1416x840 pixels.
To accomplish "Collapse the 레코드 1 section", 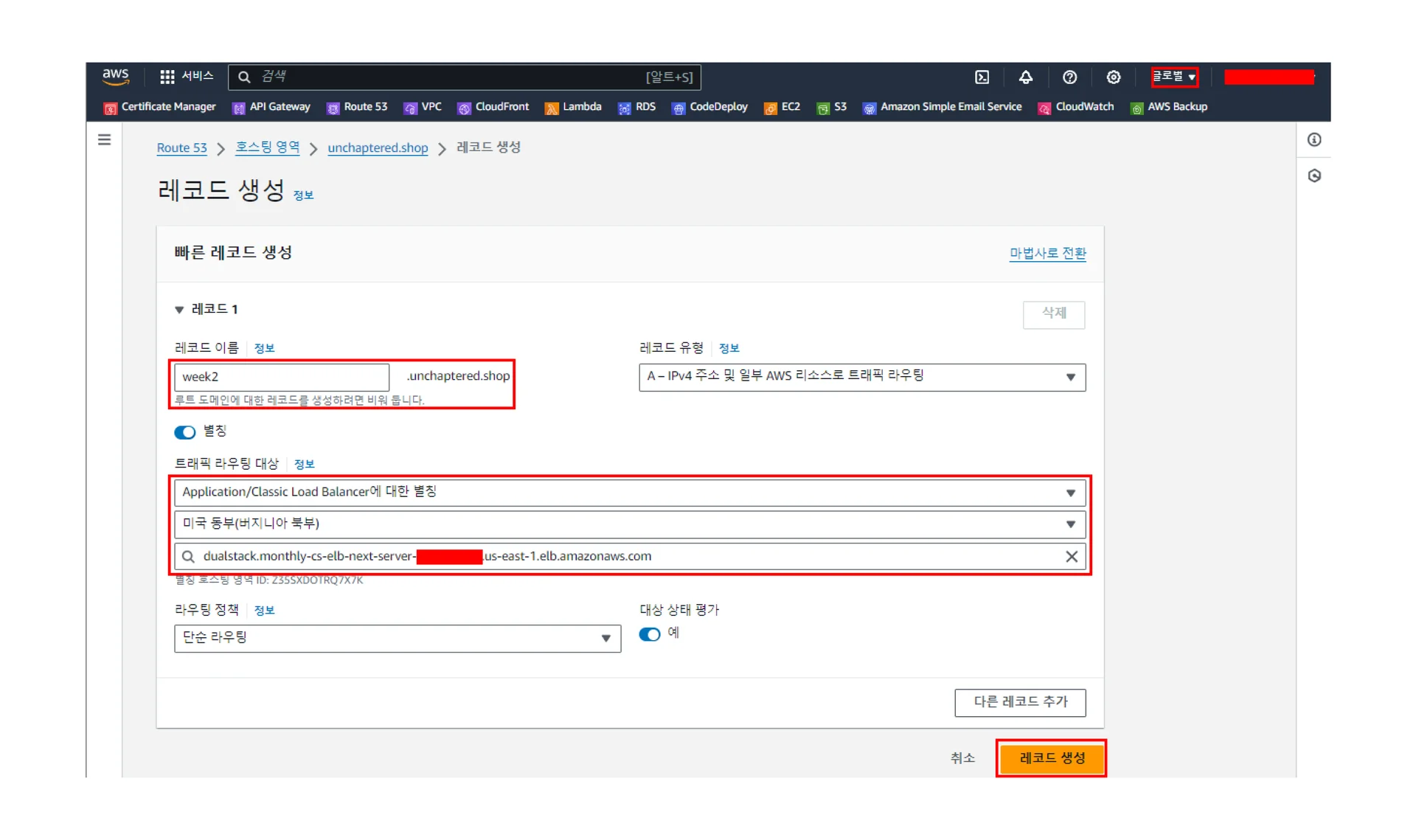I will 179,310.
